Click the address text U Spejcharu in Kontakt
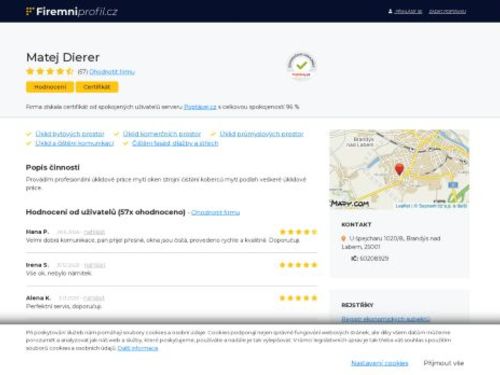This screenshot has width=500, height=375. [x=391, y=242]
